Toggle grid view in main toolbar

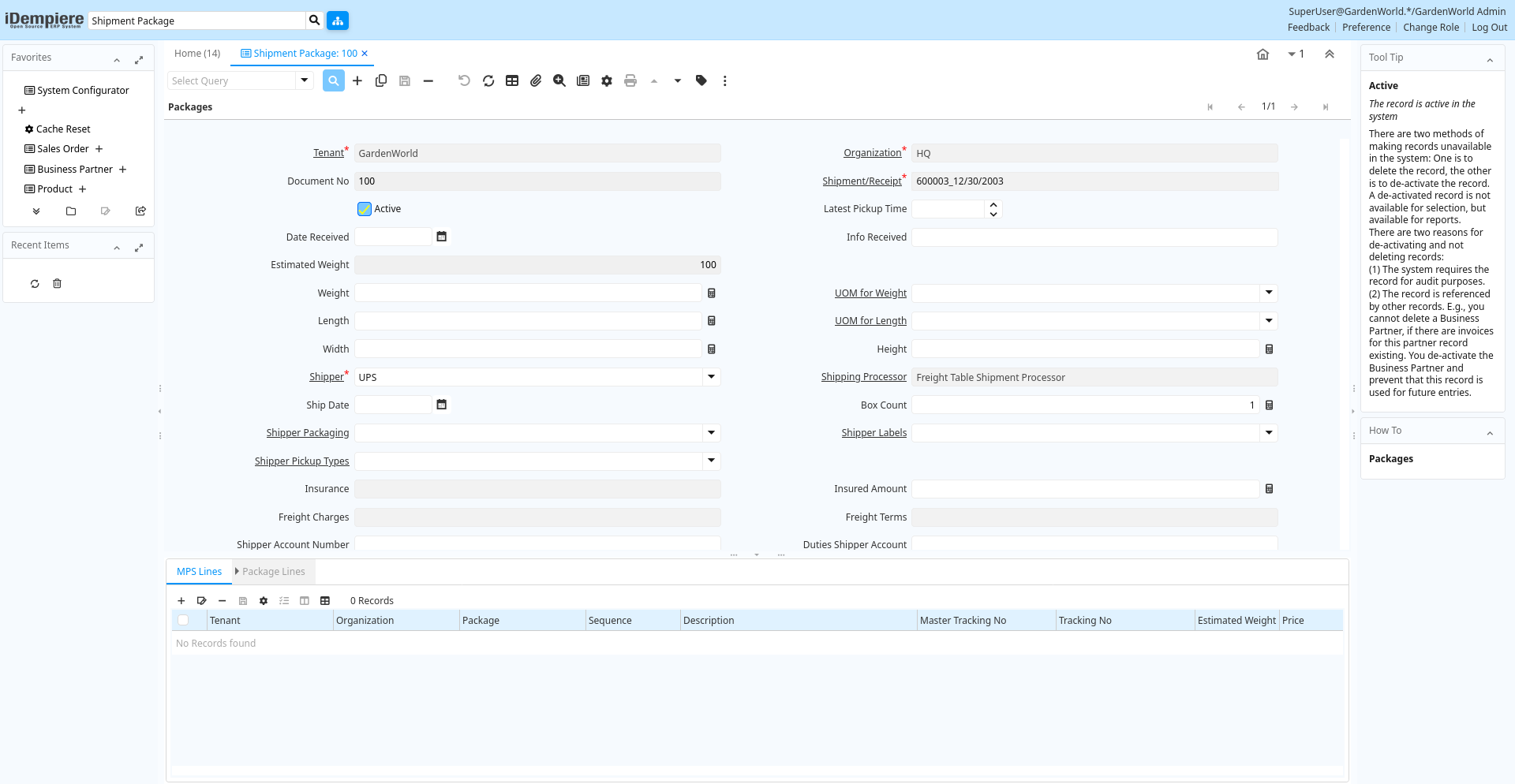click(512, 81)
